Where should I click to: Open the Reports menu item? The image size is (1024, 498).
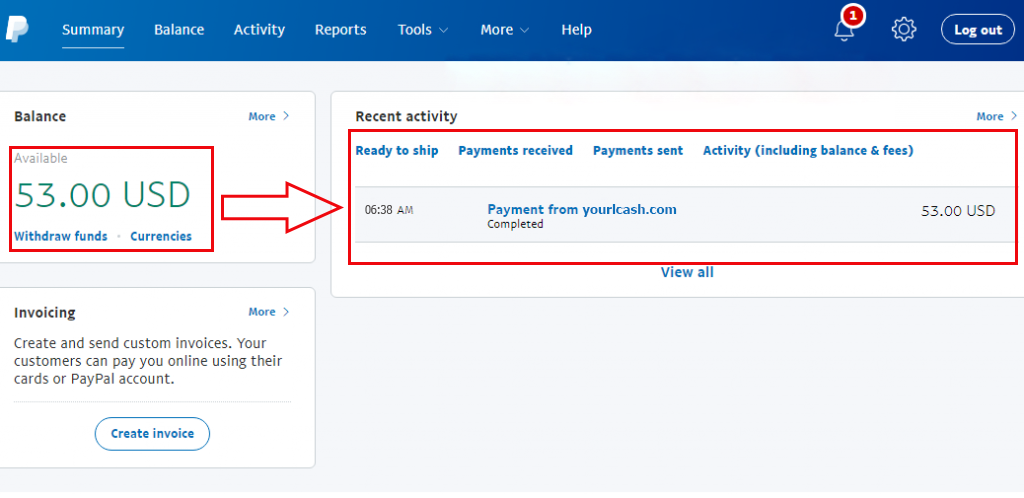tap(340, 29)
